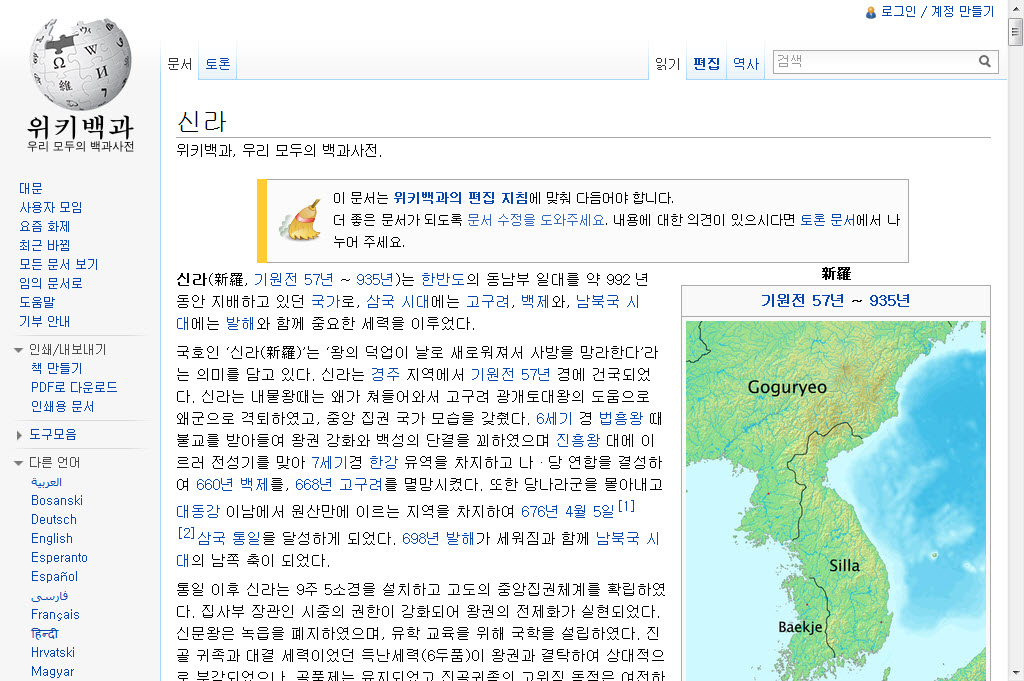Follow the footnote [1] reference link
1024x681 pixels.
pos(626,506)
